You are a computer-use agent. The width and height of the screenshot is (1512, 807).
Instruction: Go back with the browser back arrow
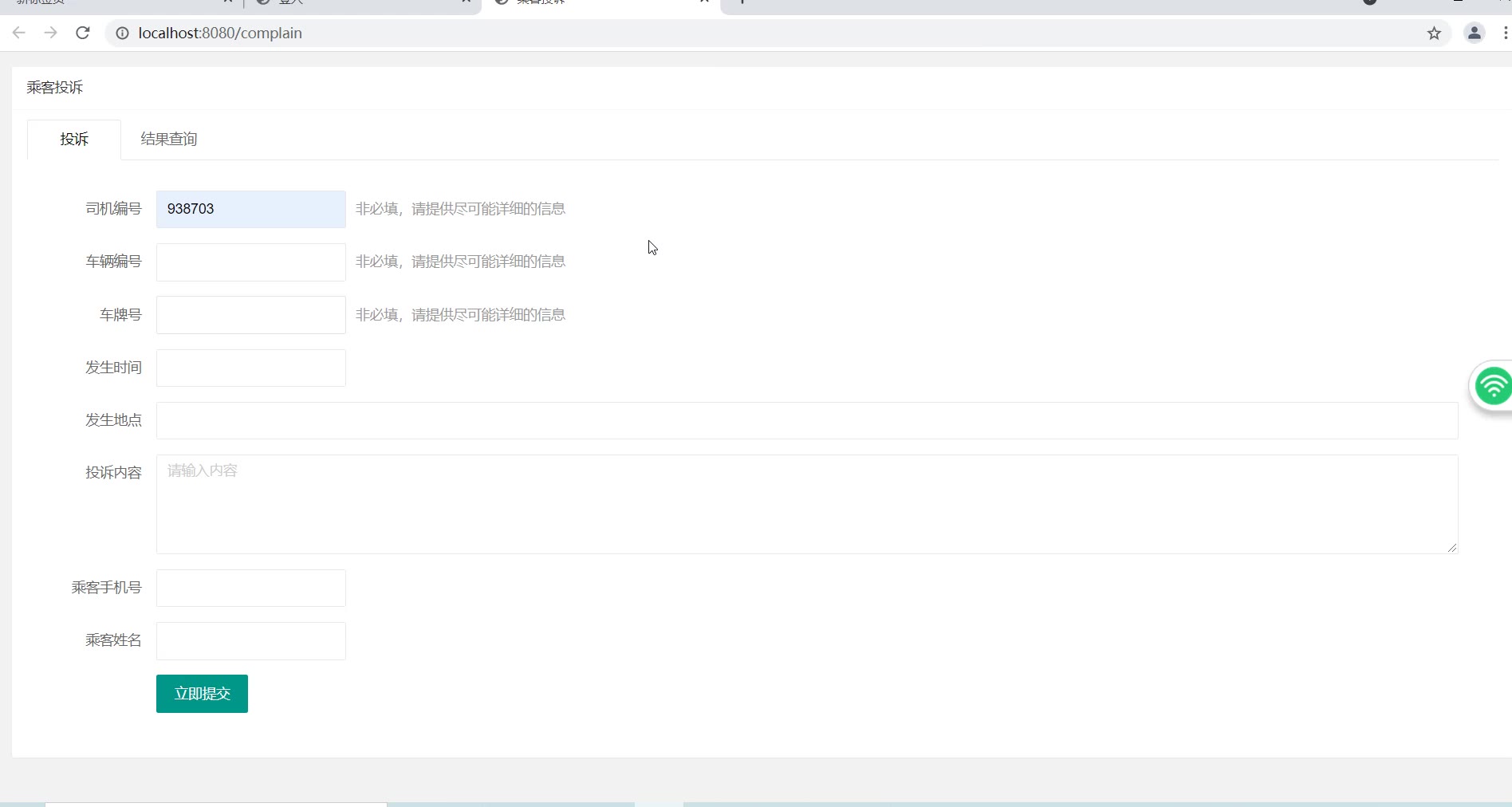(19, 33)
